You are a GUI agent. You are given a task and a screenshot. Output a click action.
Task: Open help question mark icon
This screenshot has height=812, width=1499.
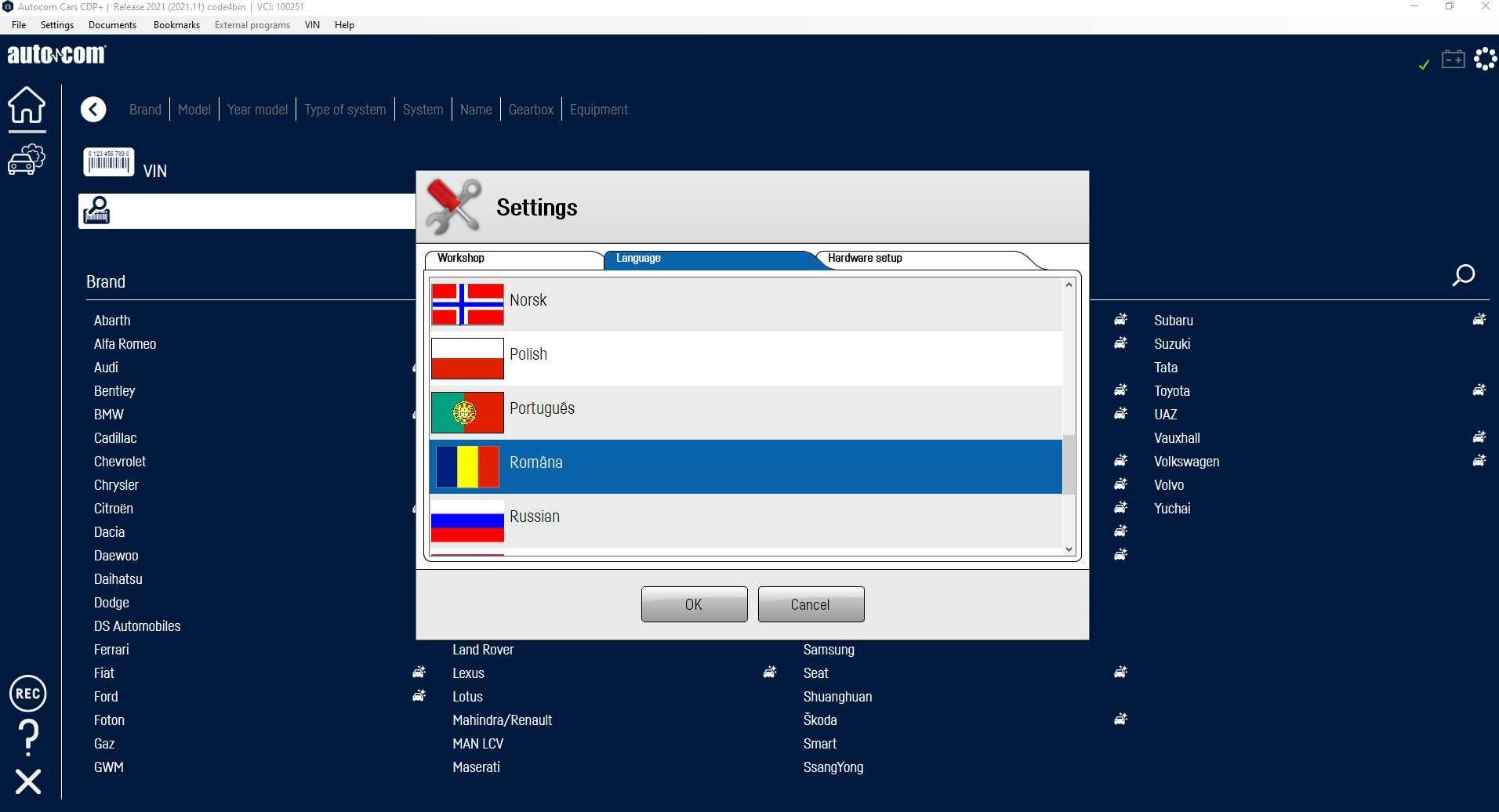coord(29,738)
